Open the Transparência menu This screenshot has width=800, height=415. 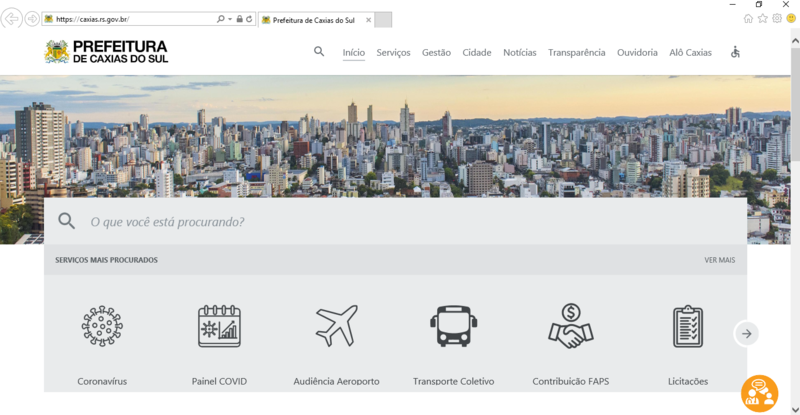click(577, 52)
